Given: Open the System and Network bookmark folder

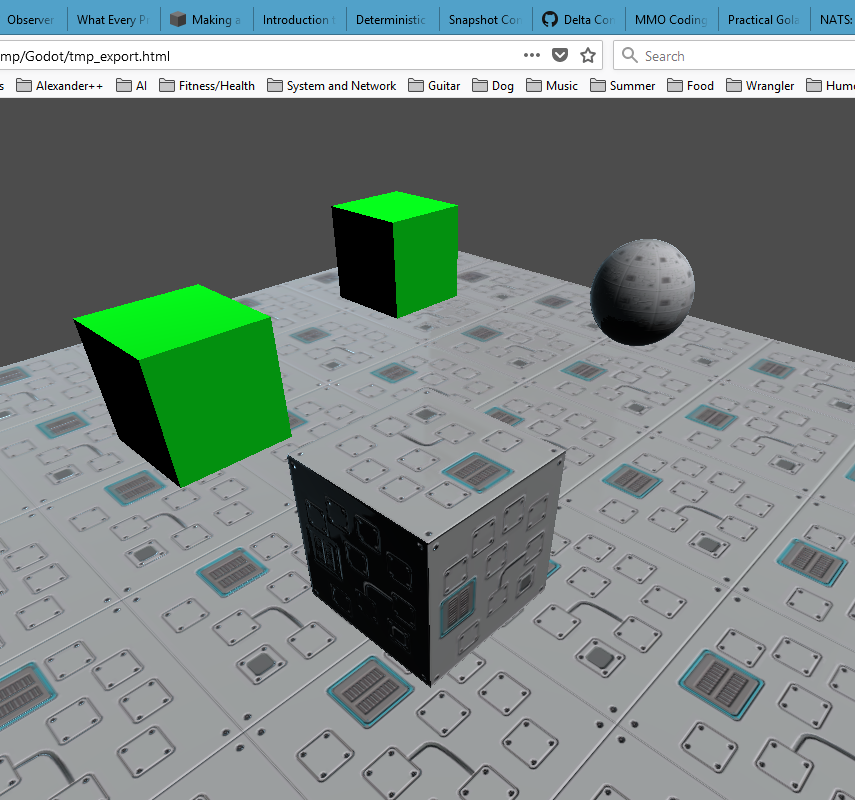Looking at the screenshot, I should 339,85.
